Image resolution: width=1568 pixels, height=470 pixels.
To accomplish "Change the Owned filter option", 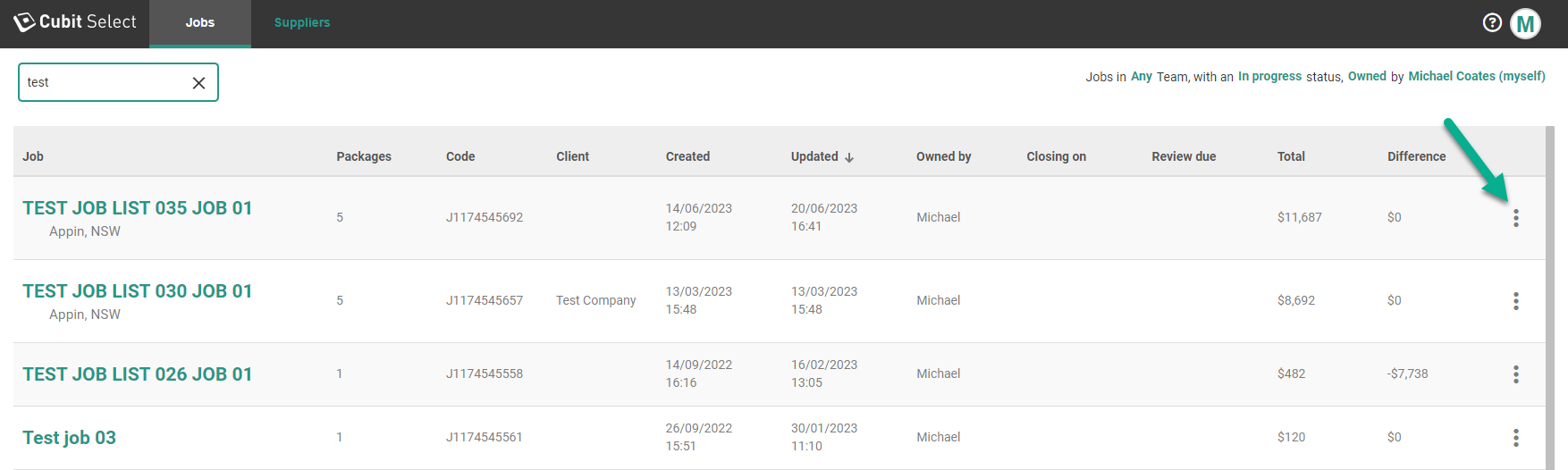I will point(1367,77).
